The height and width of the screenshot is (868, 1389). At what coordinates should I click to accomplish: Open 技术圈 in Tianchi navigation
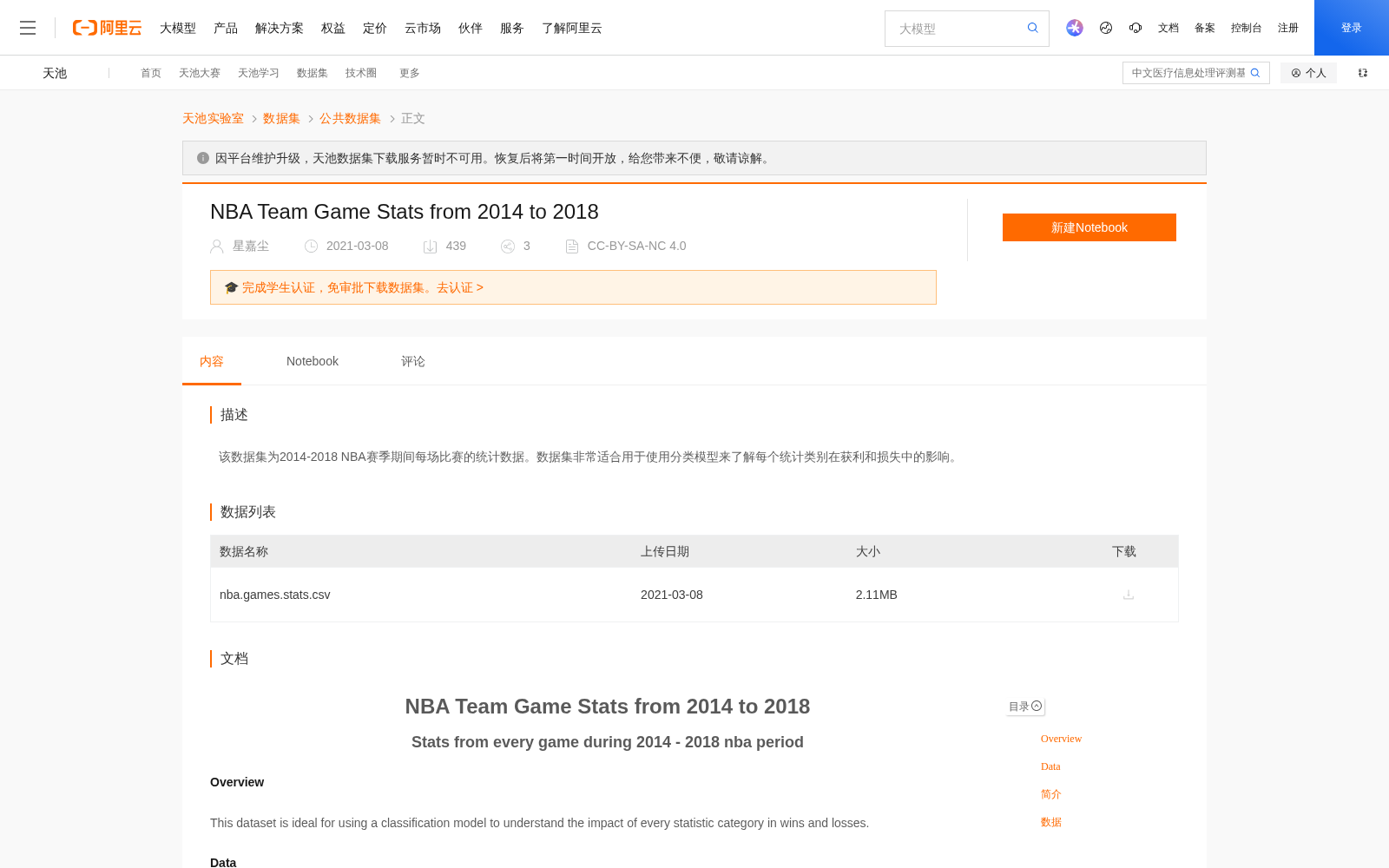361,73
